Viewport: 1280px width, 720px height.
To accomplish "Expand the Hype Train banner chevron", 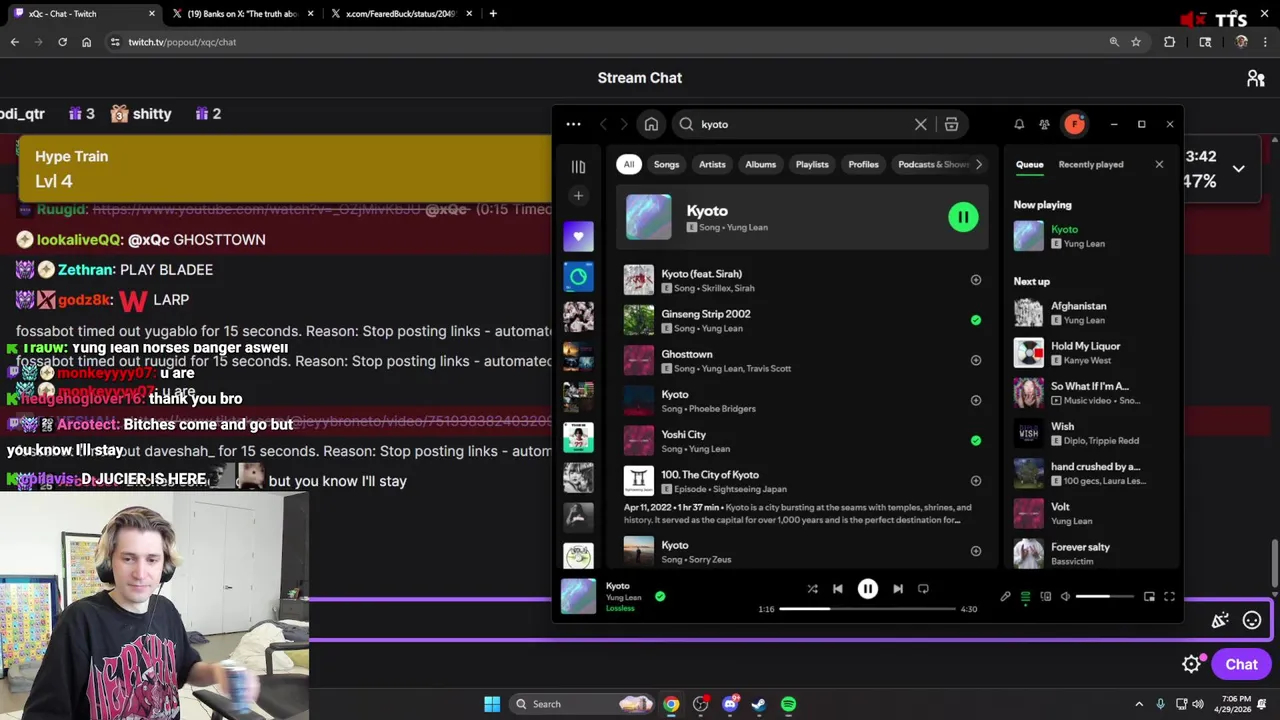I will pos(1238,169).
